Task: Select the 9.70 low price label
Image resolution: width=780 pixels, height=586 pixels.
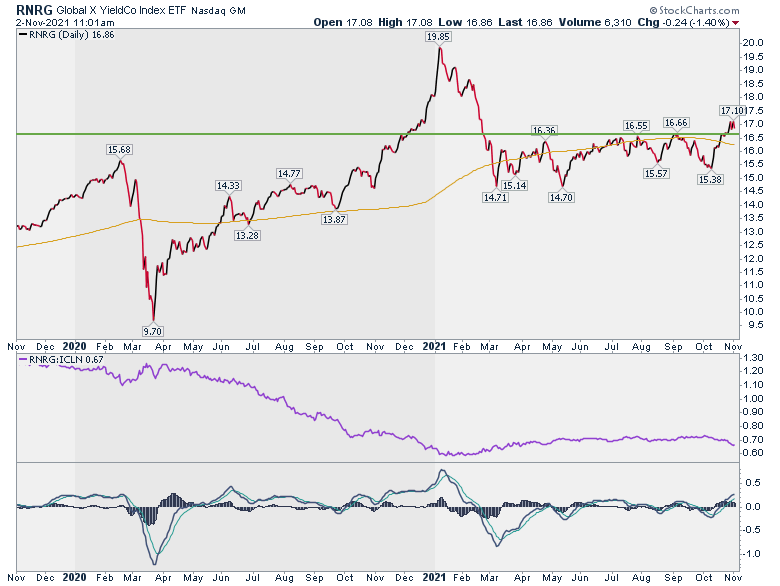Action: (x=152, y=331)
